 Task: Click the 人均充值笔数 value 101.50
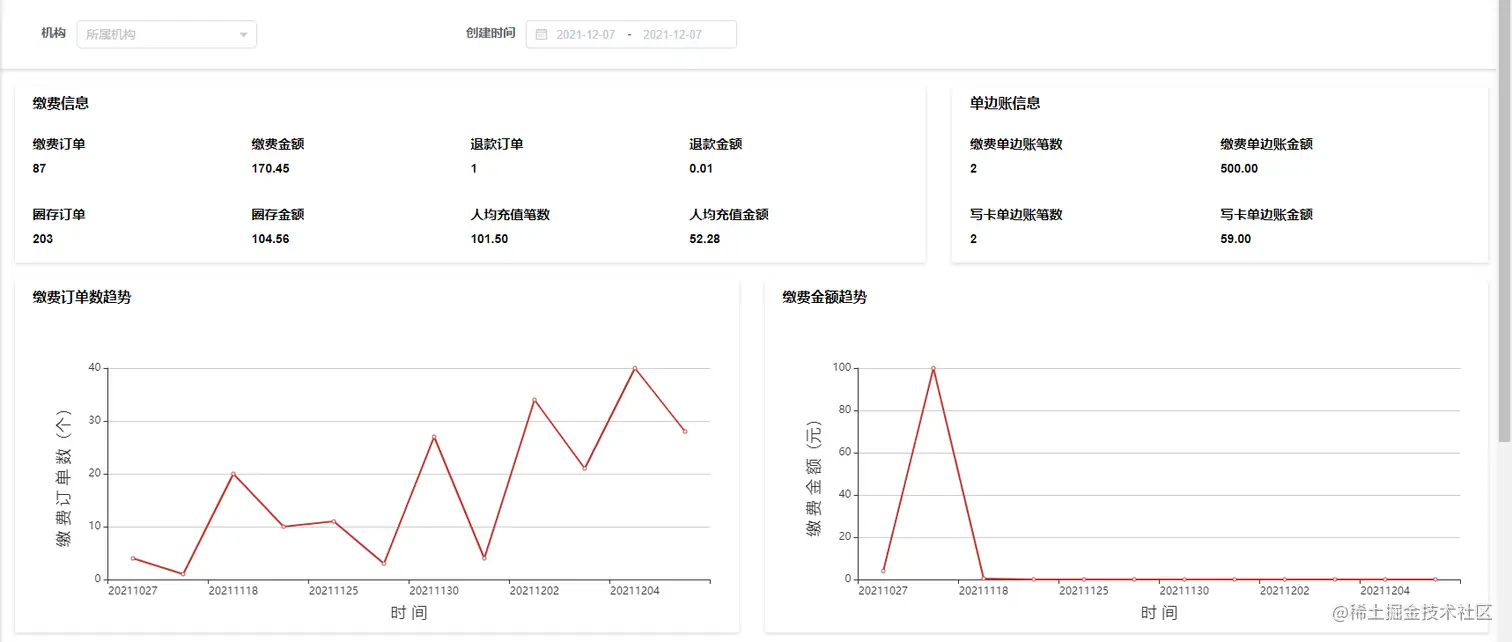click(x=489, y=239)
